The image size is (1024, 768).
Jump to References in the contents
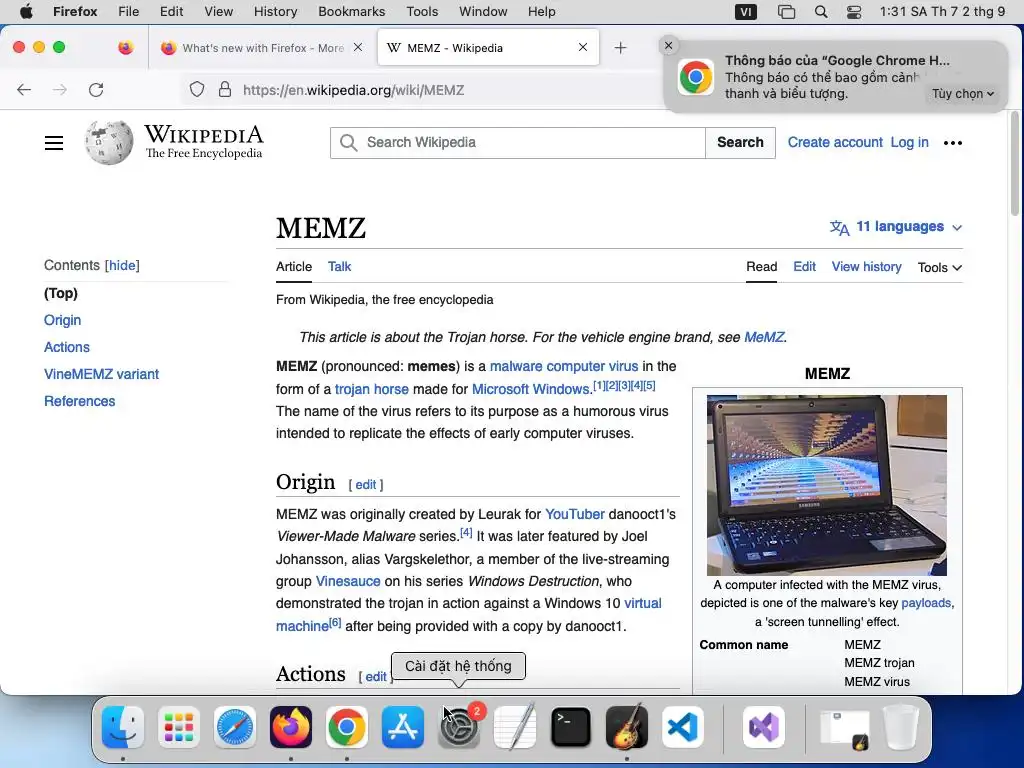click(x=80, y=401)
